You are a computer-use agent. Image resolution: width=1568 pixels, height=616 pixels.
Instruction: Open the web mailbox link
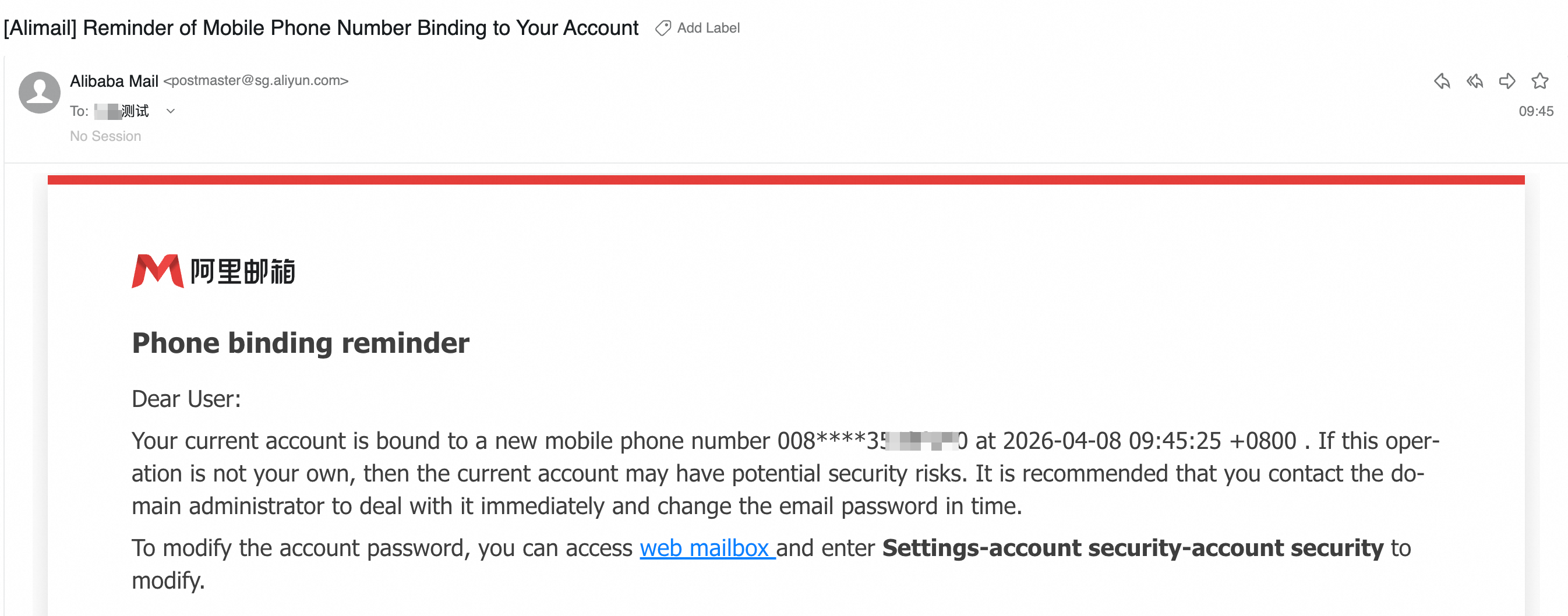pyautogui.click(x=707, y=548)
